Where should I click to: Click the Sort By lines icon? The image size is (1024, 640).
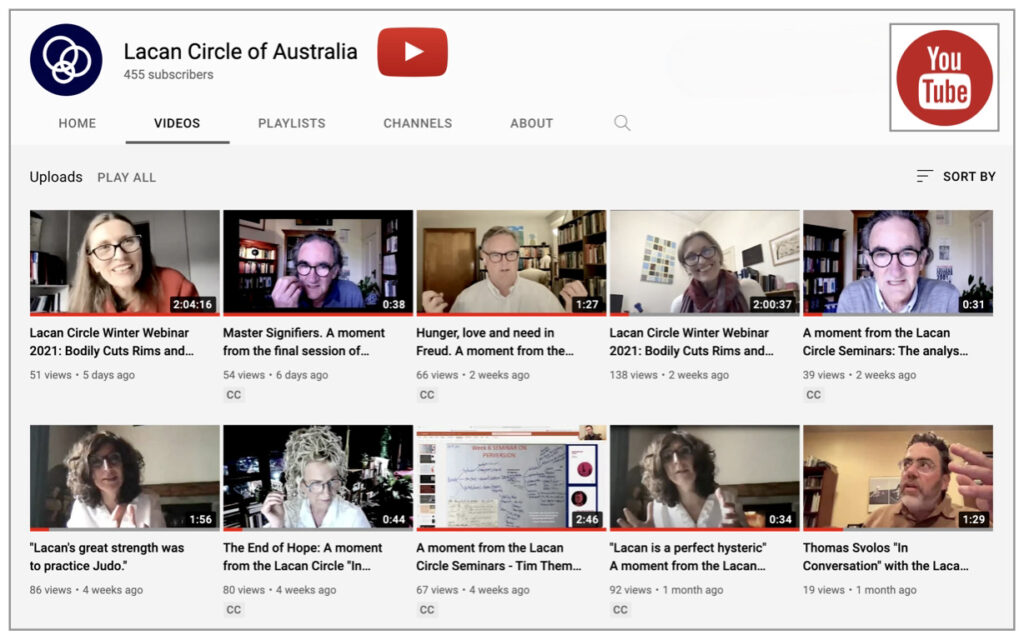(x=925, y=176)
